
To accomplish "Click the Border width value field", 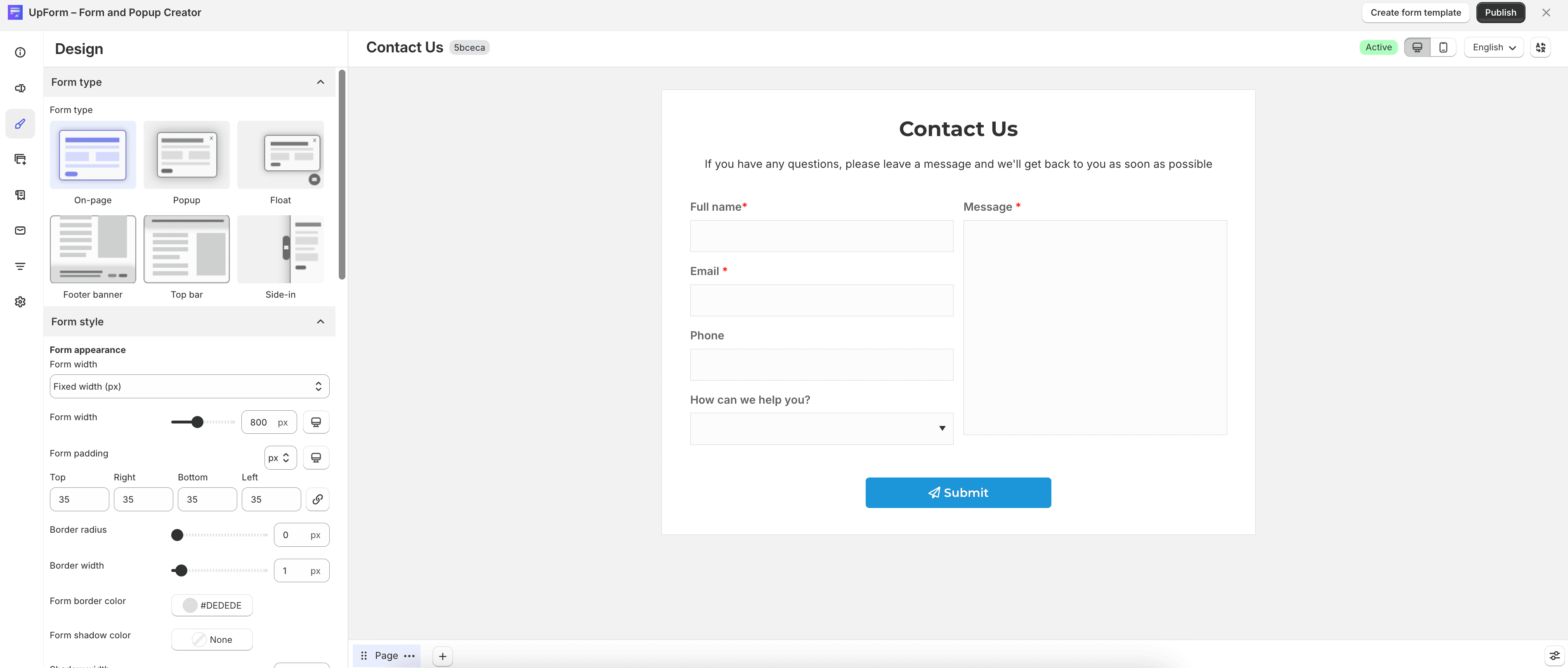I will tap(301, 571).
